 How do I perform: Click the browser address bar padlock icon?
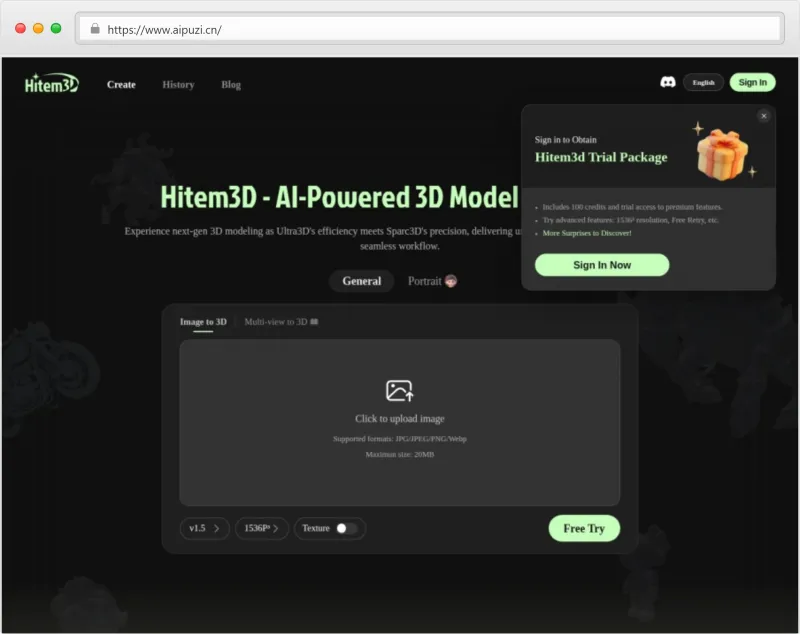click(95, 29)
